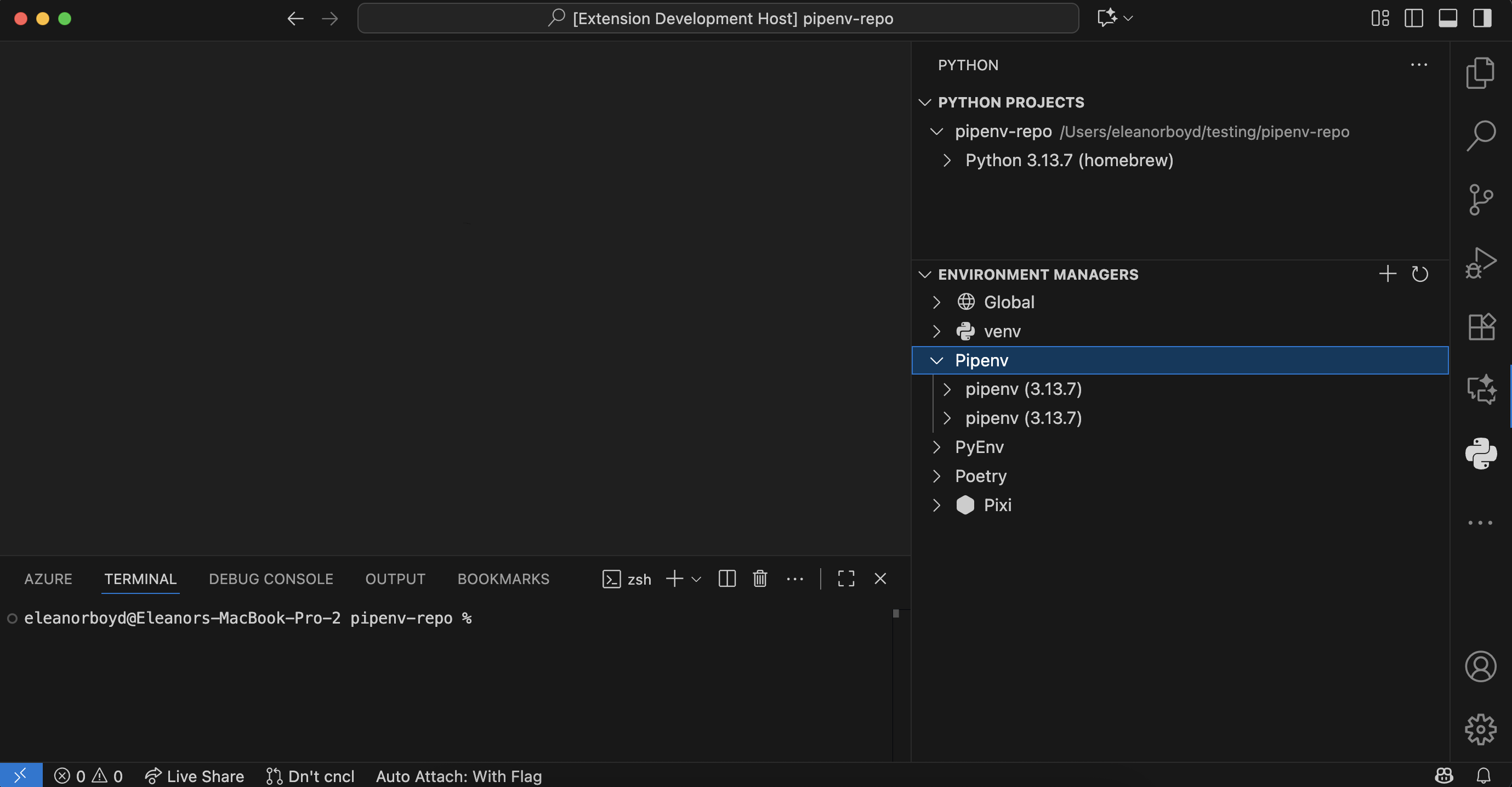The image size is (1512, 787).
Task: Open the zsh terminal profile dropdown
Action: (x=696, y=579)
